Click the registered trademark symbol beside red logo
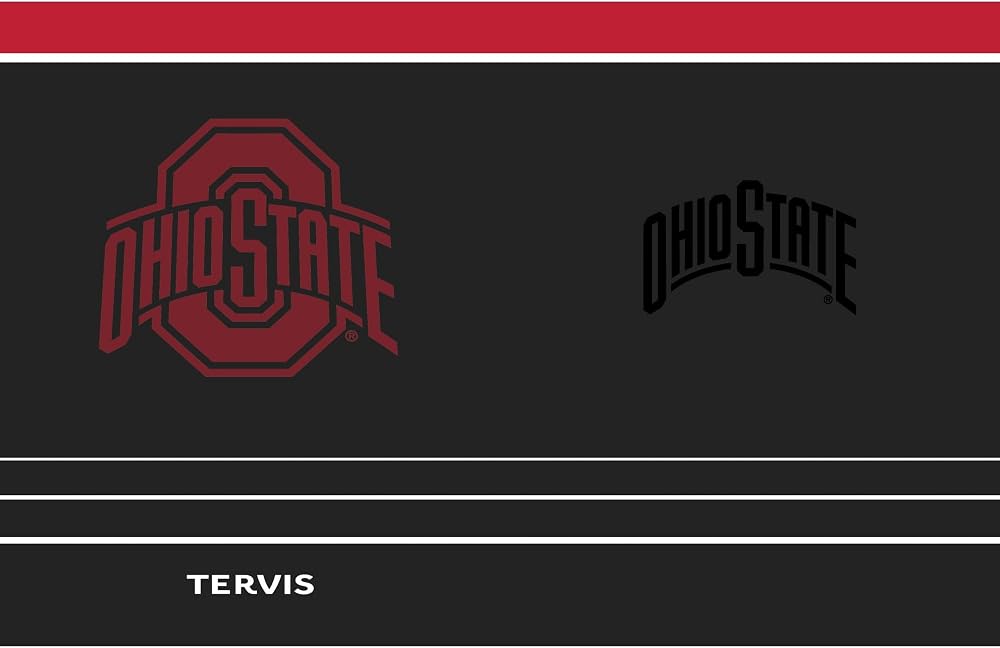 click(351, 335)
